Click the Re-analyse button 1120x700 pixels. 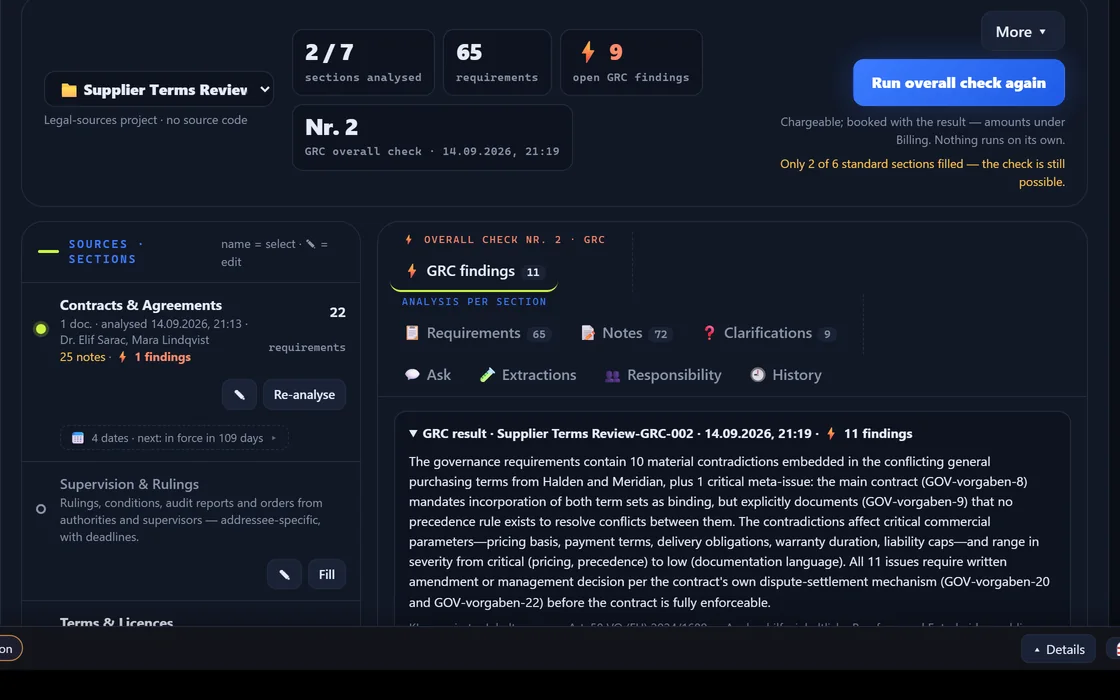click(x=304, y=394)
